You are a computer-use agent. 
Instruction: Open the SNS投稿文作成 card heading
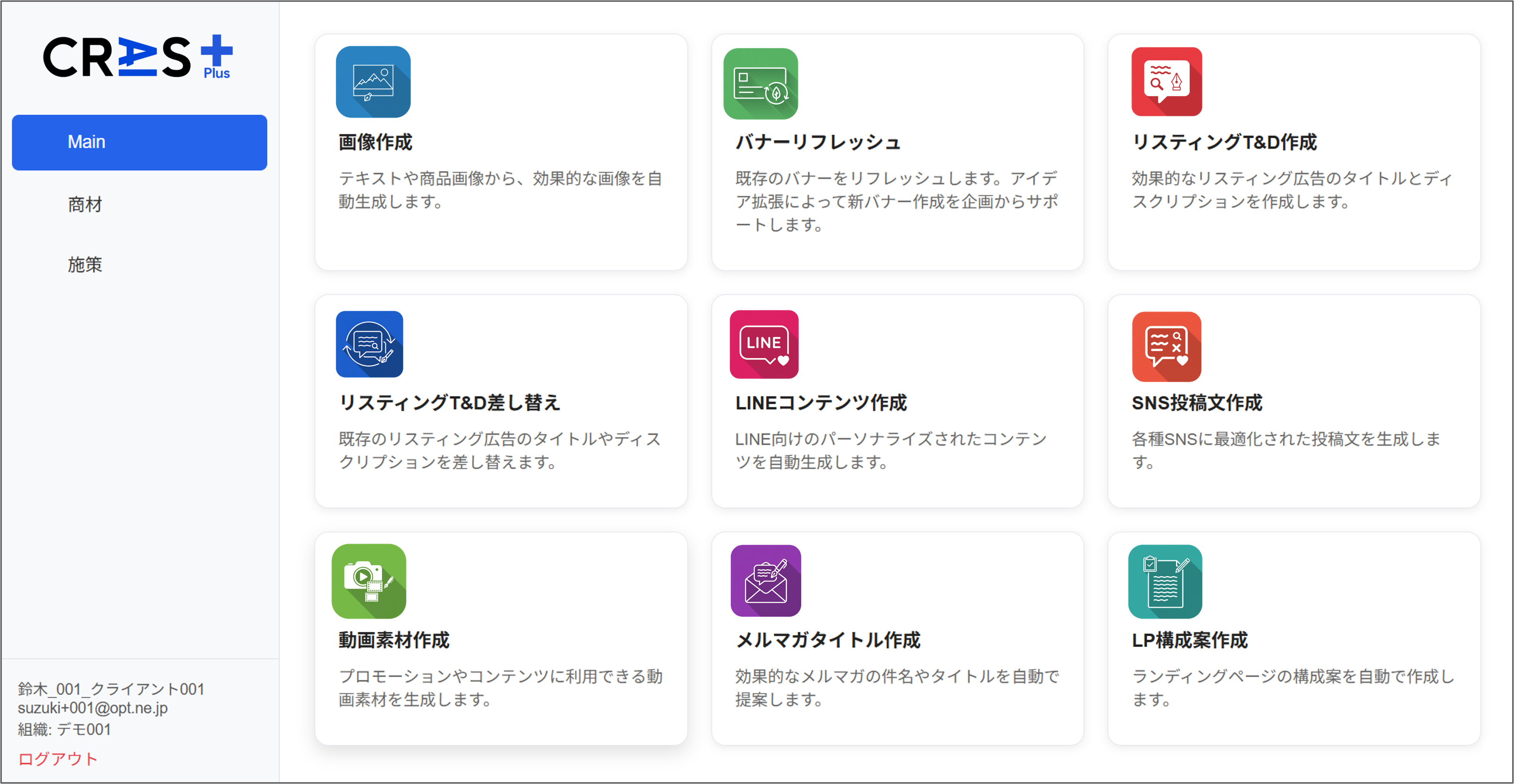click(1197, 403)
